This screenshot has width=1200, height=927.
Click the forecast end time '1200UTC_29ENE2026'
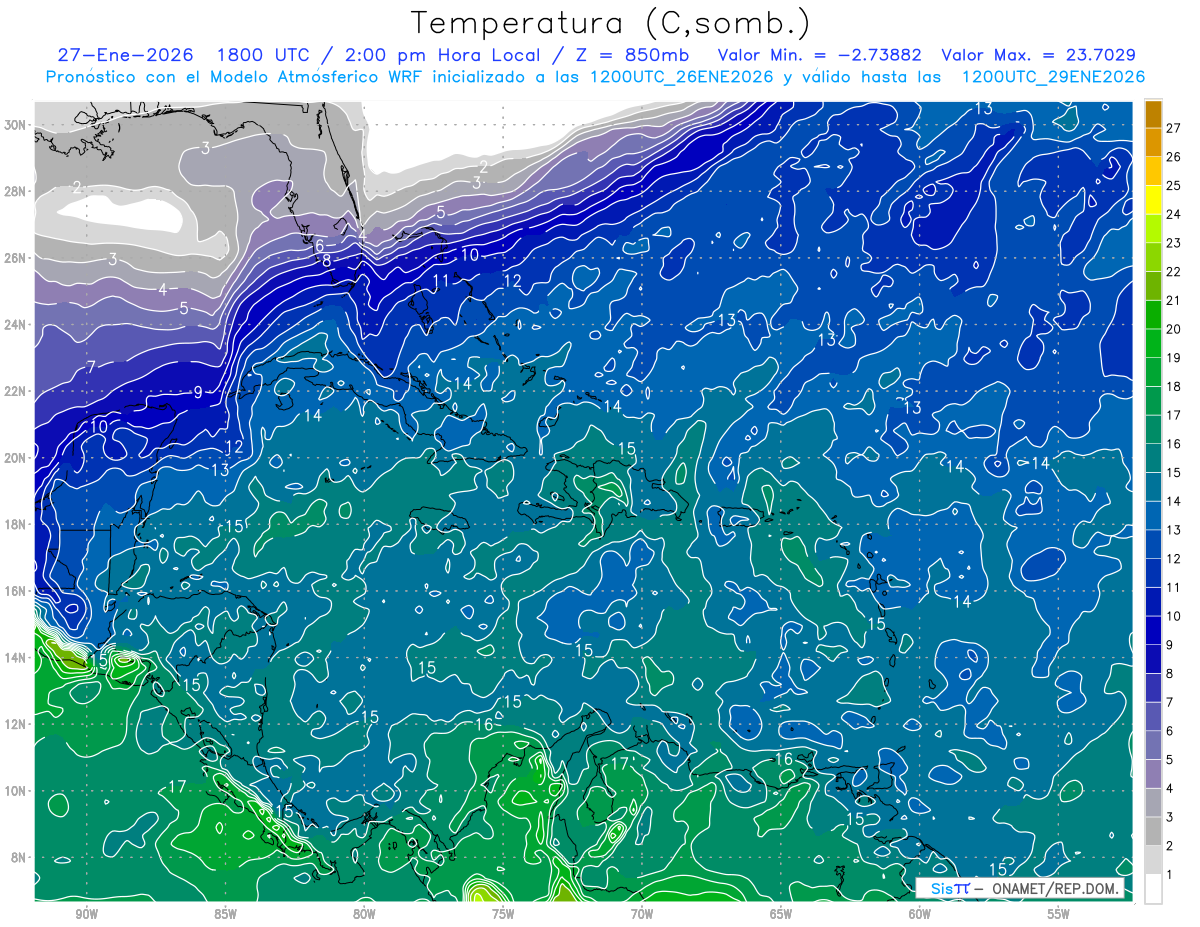(1053, 77)
